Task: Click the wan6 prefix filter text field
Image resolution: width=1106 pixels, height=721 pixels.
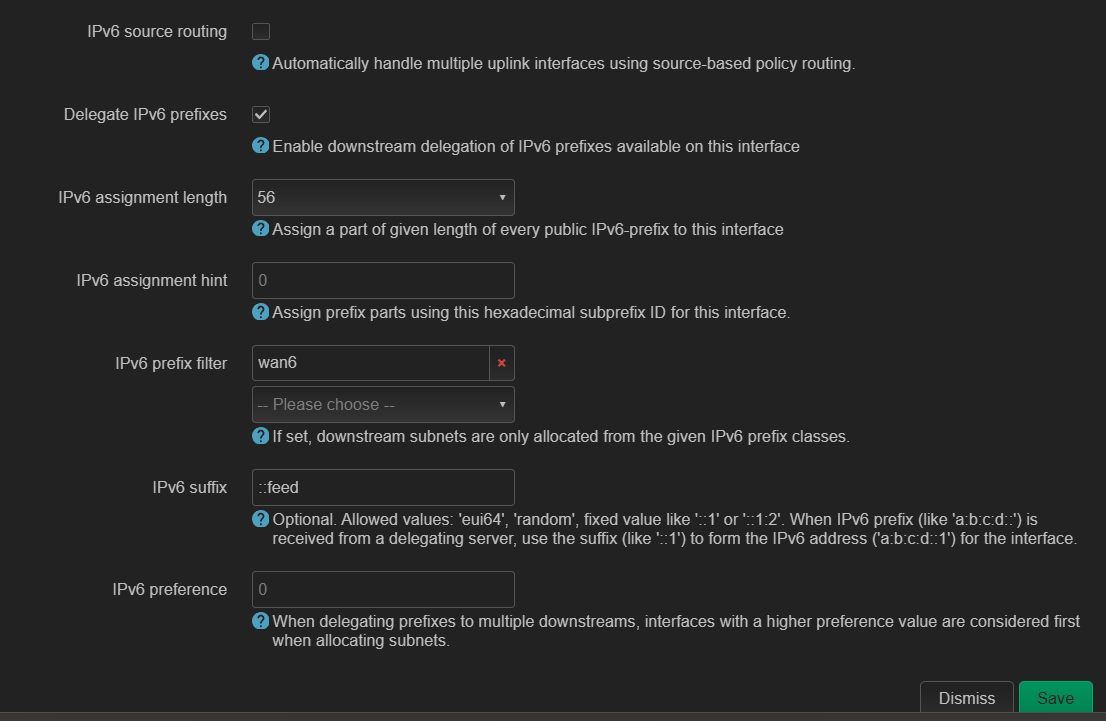Action: coord(370,363)
